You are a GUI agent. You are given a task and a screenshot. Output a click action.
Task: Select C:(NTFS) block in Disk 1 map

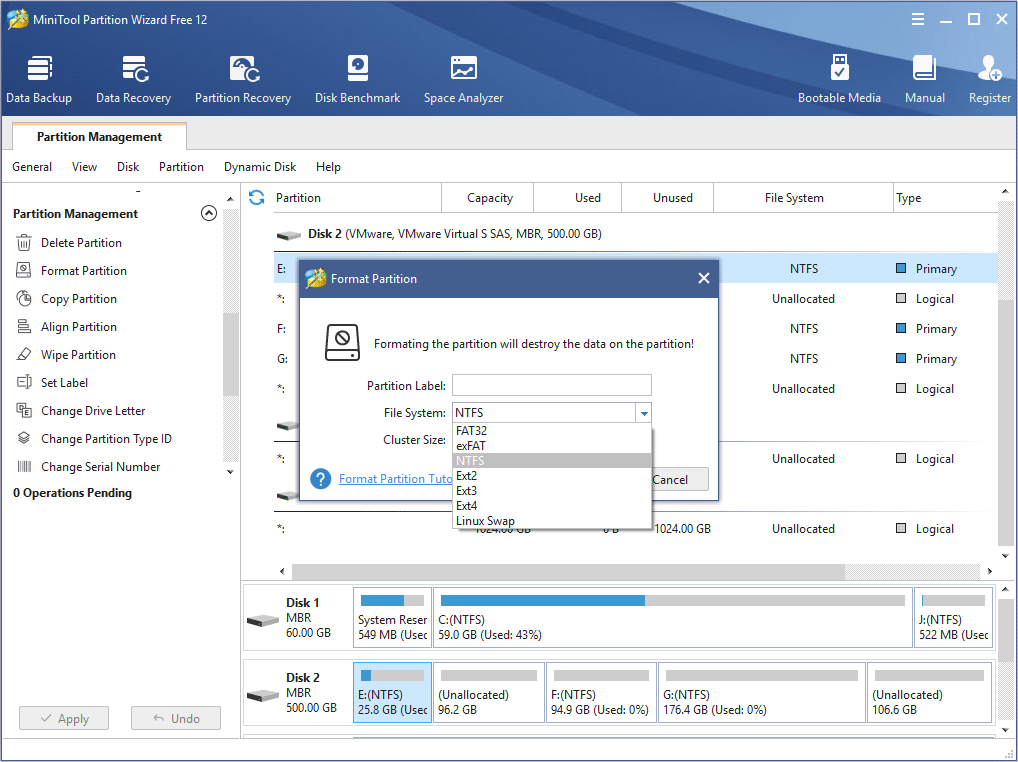673,618
